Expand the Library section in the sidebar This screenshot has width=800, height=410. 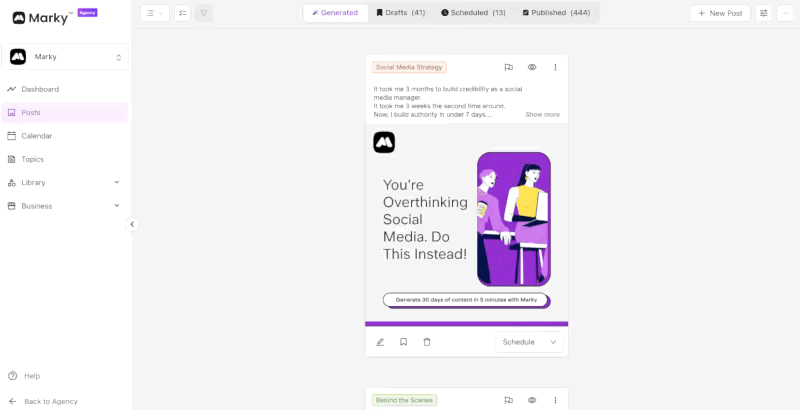[64, 183]
